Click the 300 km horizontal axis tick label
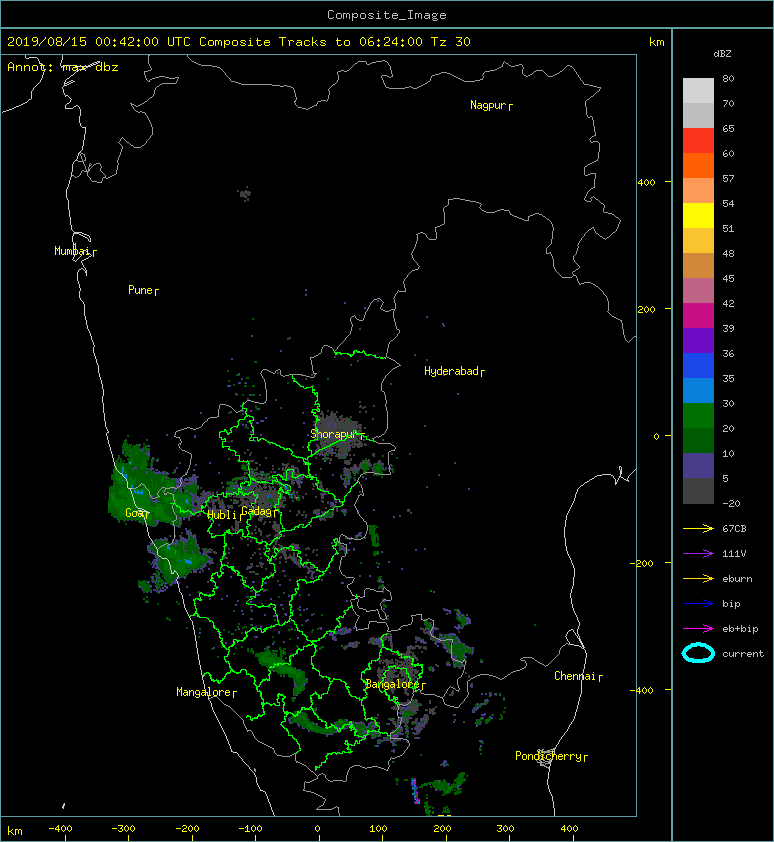The image size is (774, 842). click(505, 829)
